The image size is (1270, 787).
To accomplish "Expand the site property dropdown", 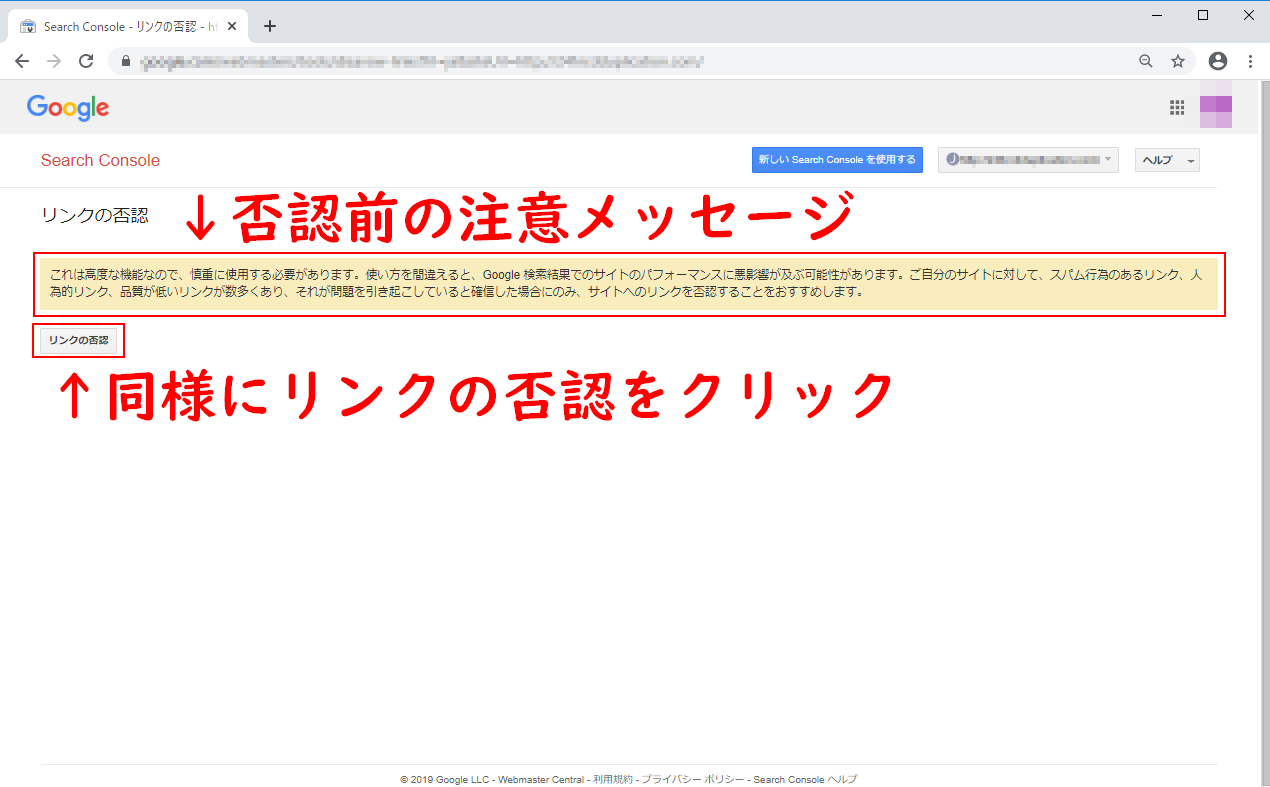I will (x=1028, y=160).
